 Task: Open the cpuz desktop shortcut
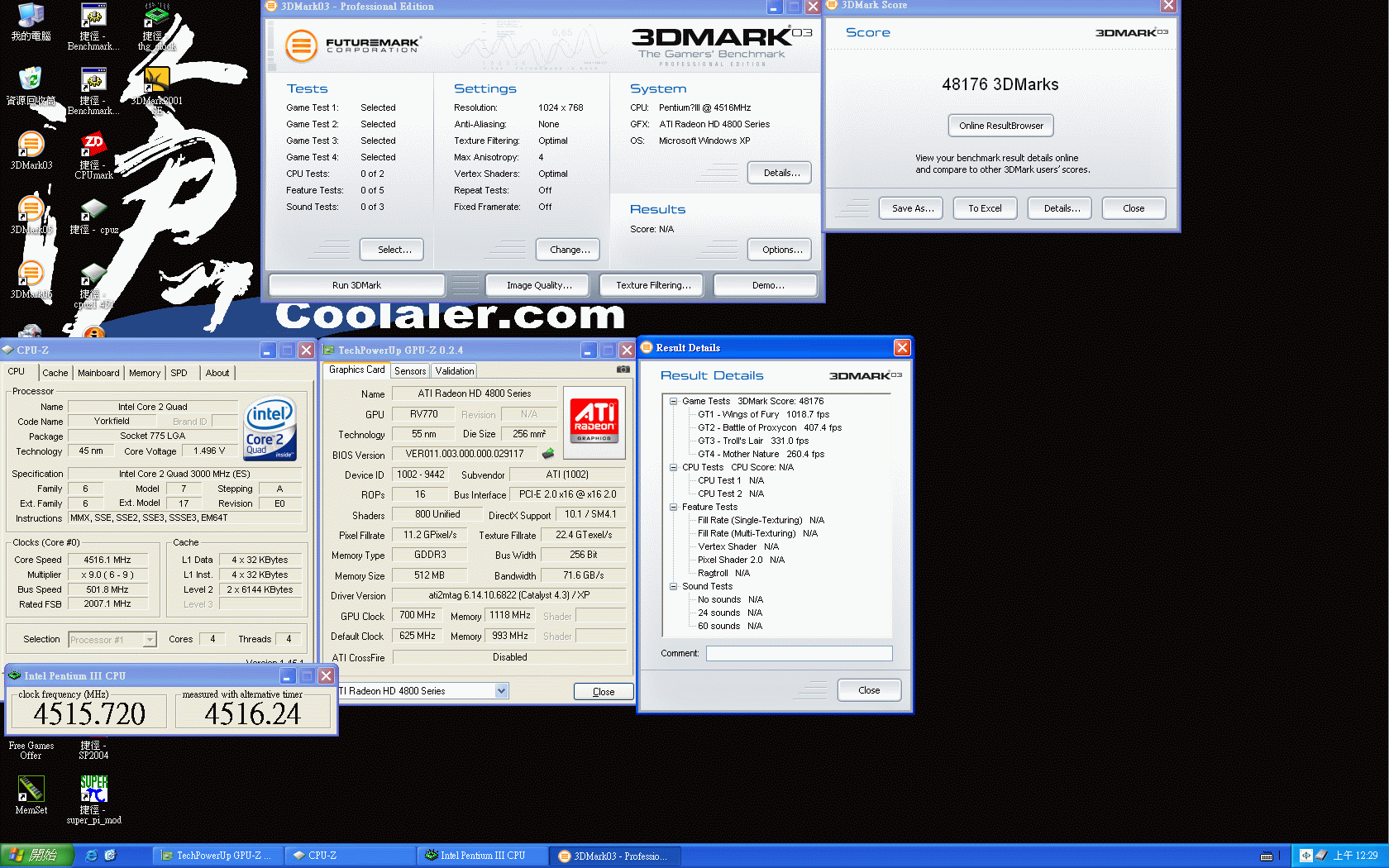tap(93, 215)
